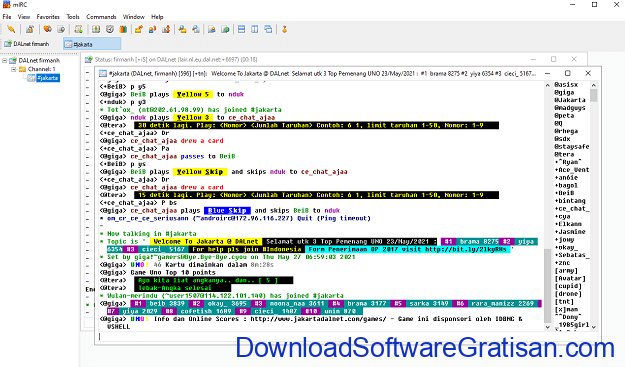Open the Channels list toolbar icon
This screenshot has height=367, width=625.
click(x=61, y=29)
